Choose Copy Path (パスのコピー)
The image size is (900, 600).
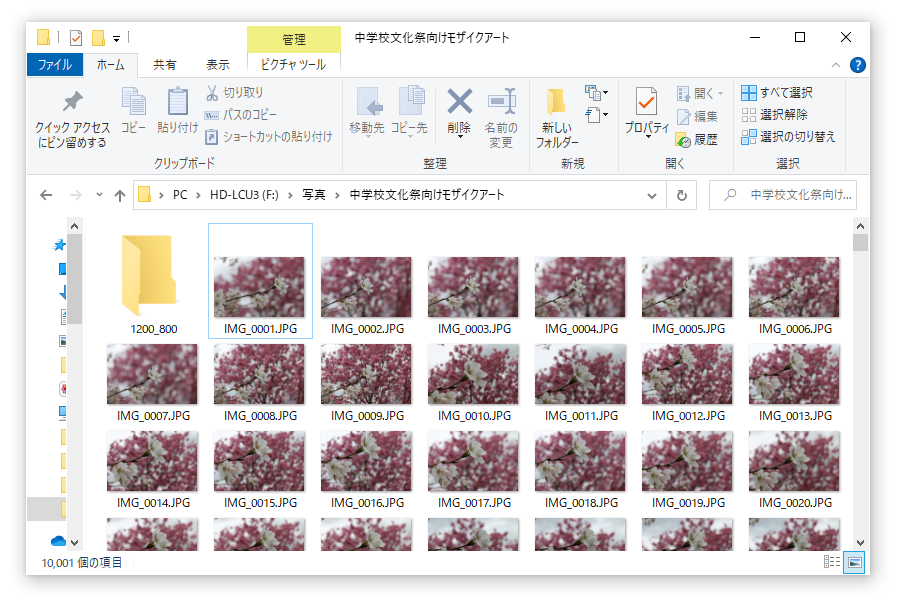(241, 115)
